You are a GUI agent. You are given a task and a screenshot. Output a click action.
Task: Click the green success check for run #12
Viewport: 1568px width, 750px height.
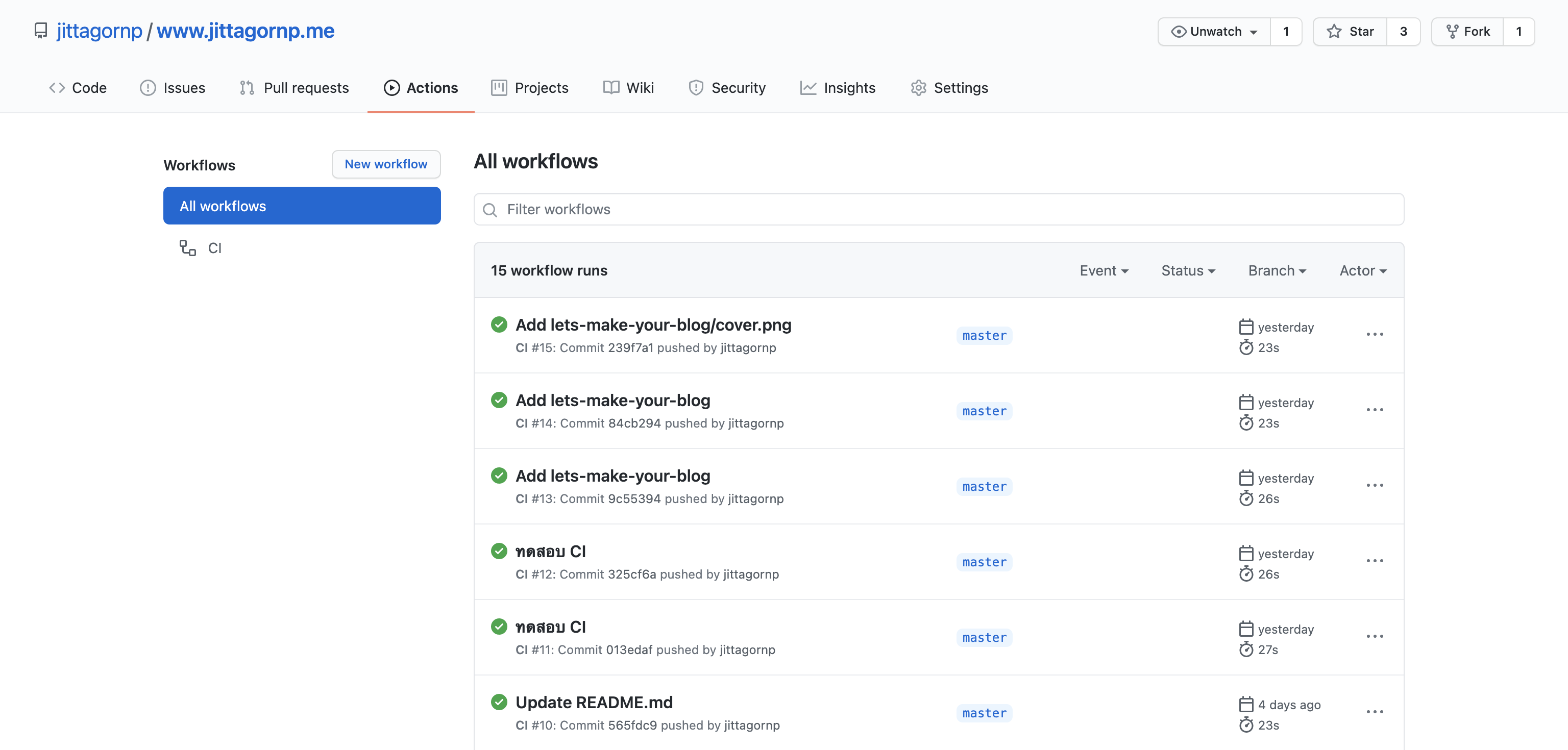point(499,551)
